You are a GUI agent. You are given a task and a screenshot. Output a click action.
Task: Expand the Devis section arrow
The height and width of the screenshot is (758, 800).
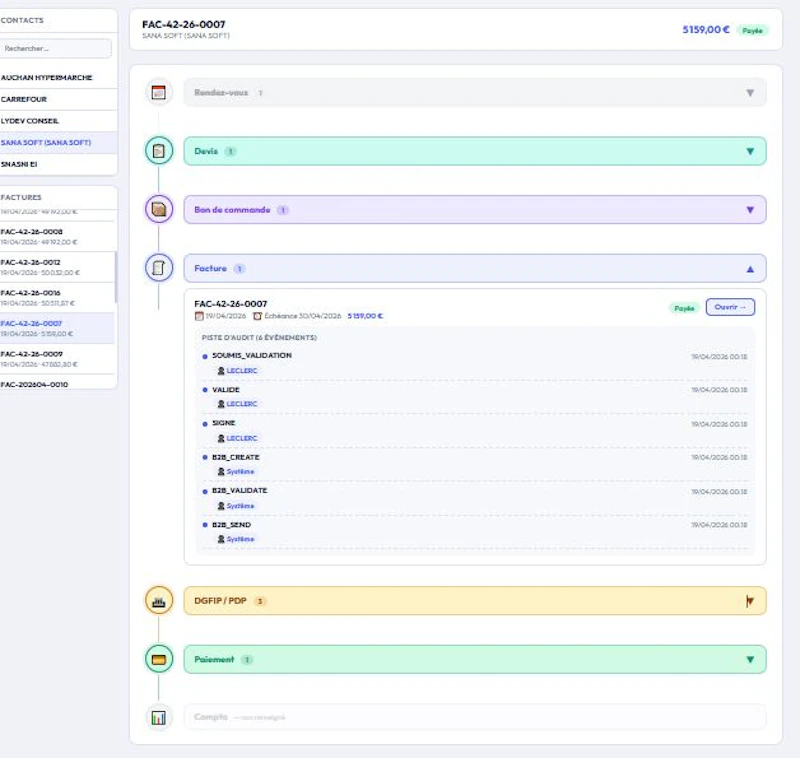(750, 151)
